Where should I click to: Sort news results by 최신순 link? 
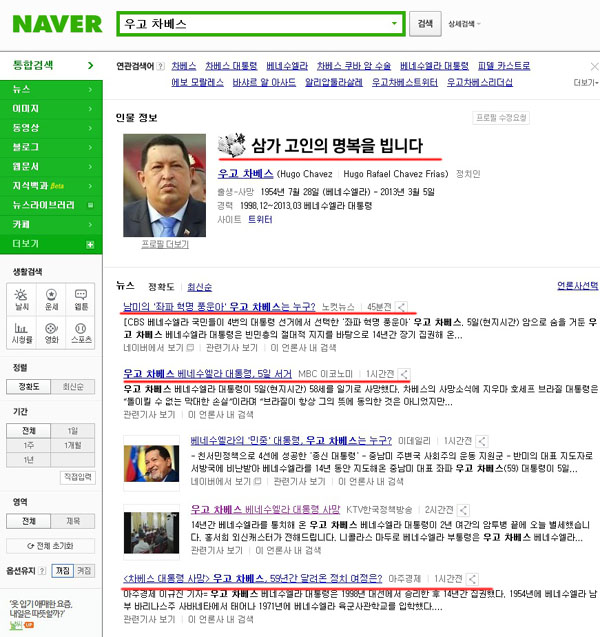coord(199,287)
